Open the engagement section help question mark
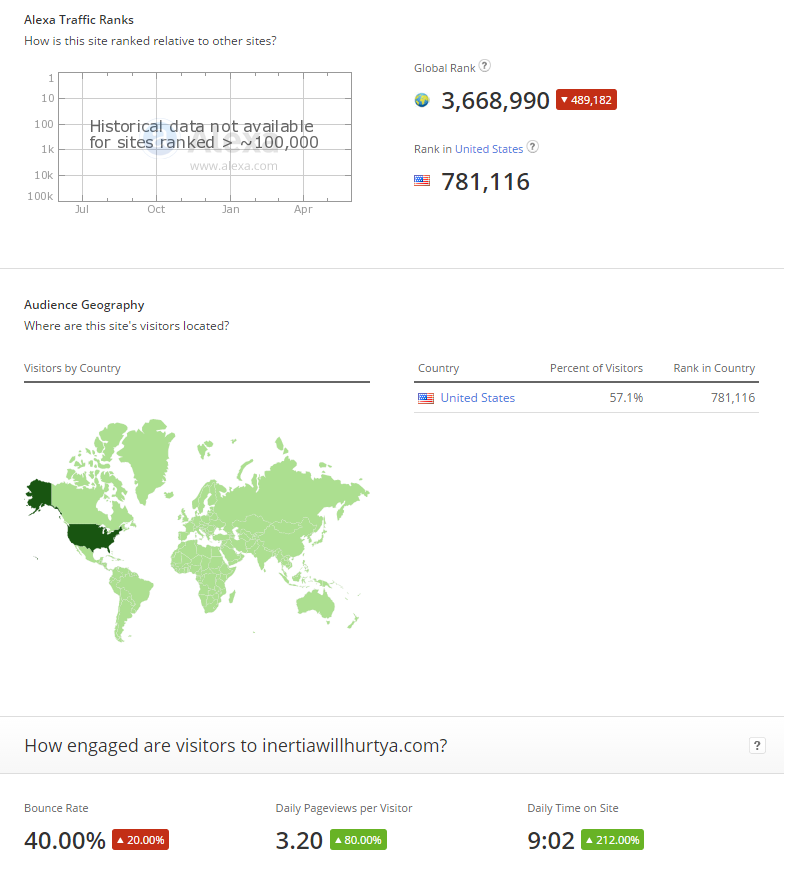This screenshot has height=888, width=797. click(x=757, y=745)
